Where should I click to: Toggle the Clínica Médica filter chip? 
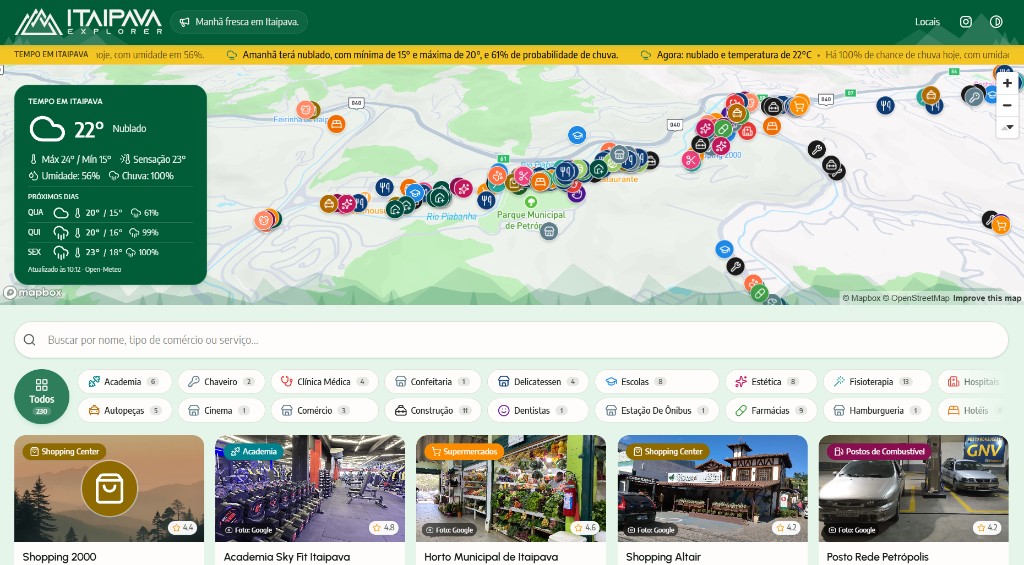[325, 381]
